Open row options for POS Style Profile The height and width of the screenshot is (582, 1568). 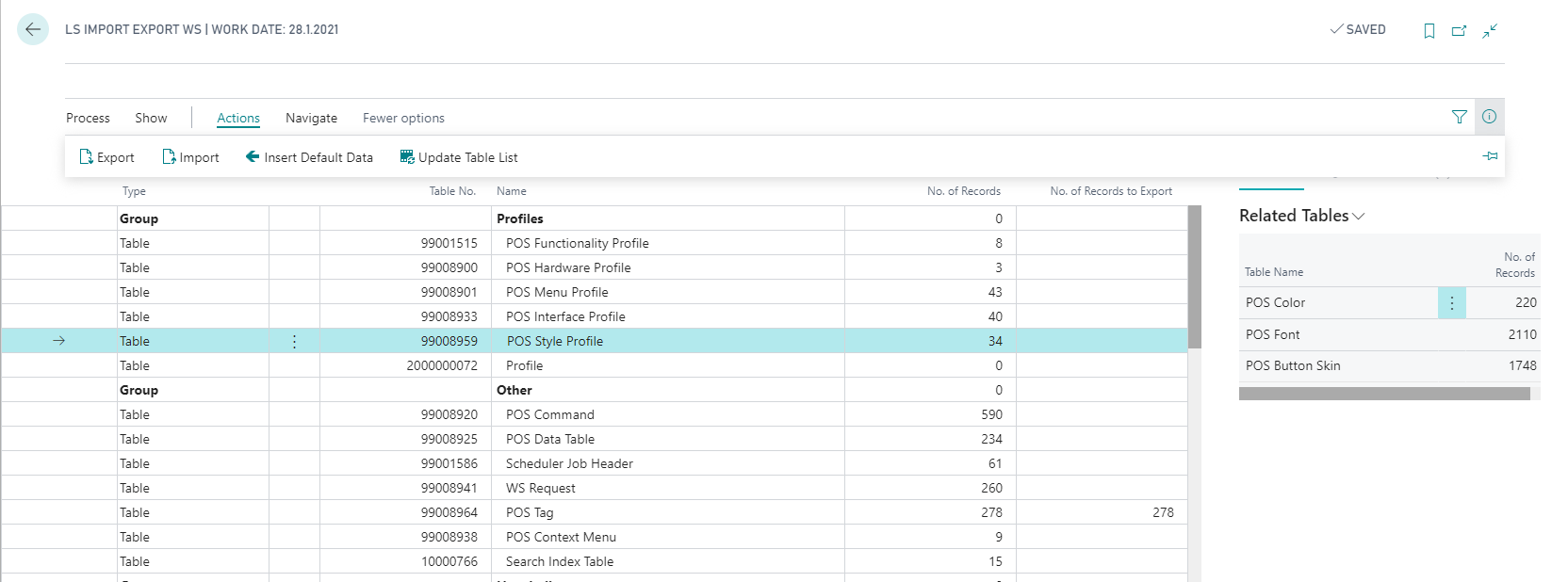coord(294,342)
